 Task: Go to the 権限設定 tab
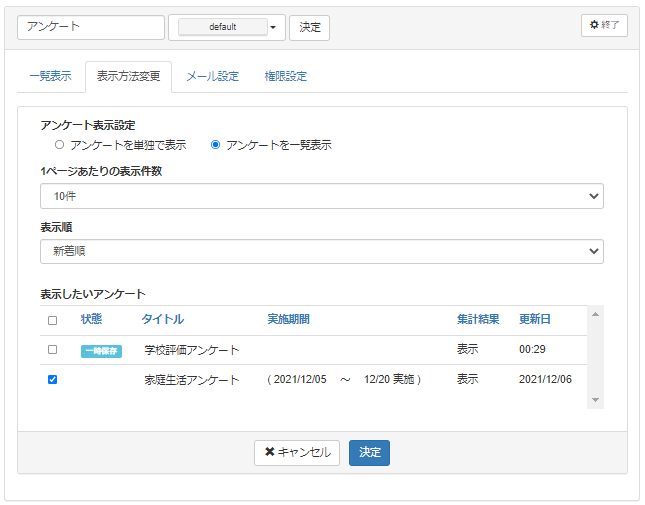click(x=285, y=76)
